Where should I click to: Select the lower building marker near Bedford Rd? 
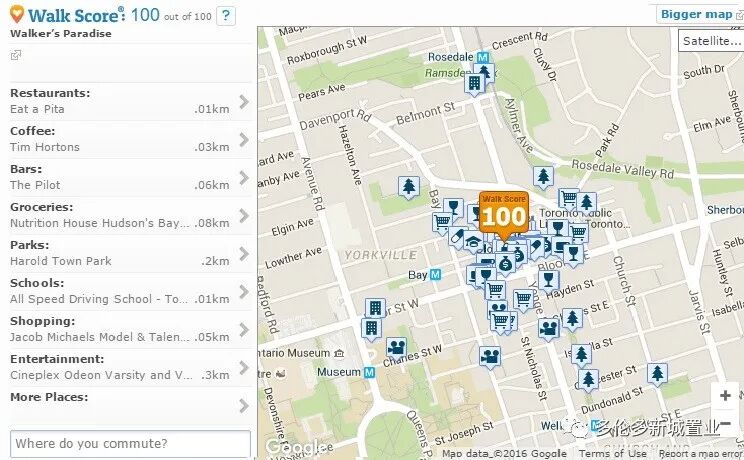tap(371, 329)
